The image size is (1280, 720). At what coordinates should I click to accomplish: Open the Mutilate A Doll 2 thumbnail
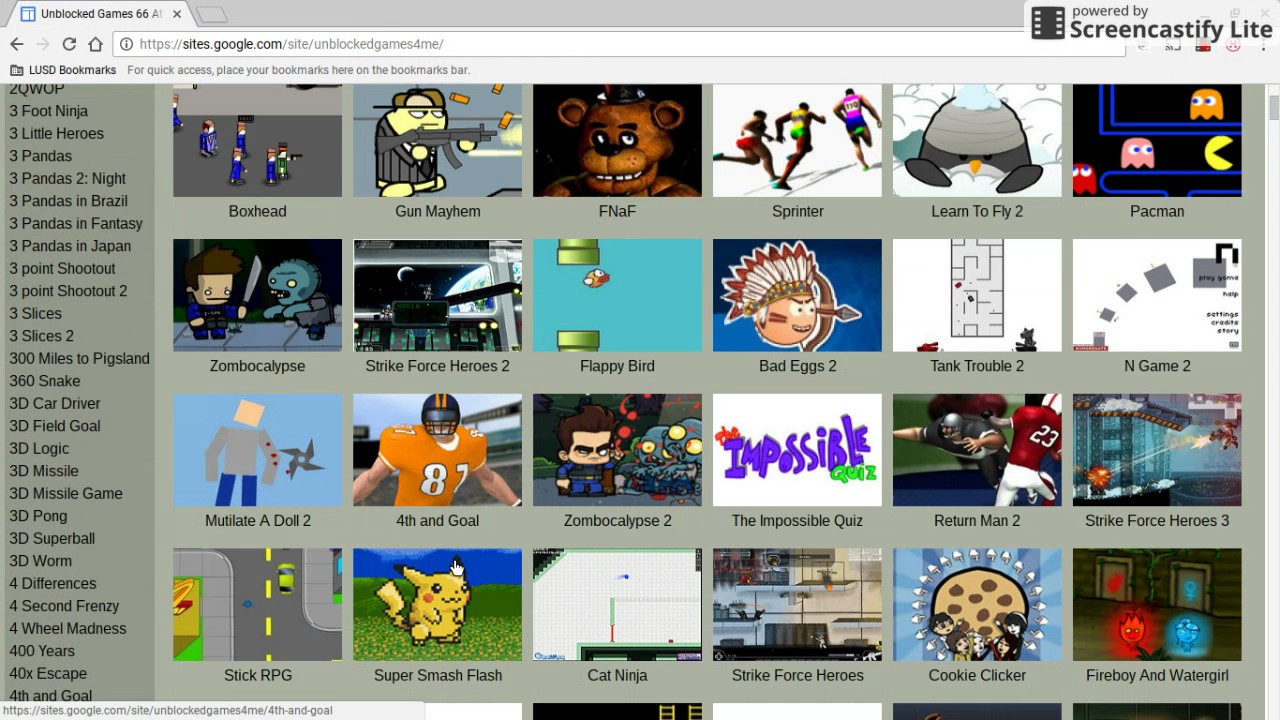pyautogui.click(x=257, y=450)
